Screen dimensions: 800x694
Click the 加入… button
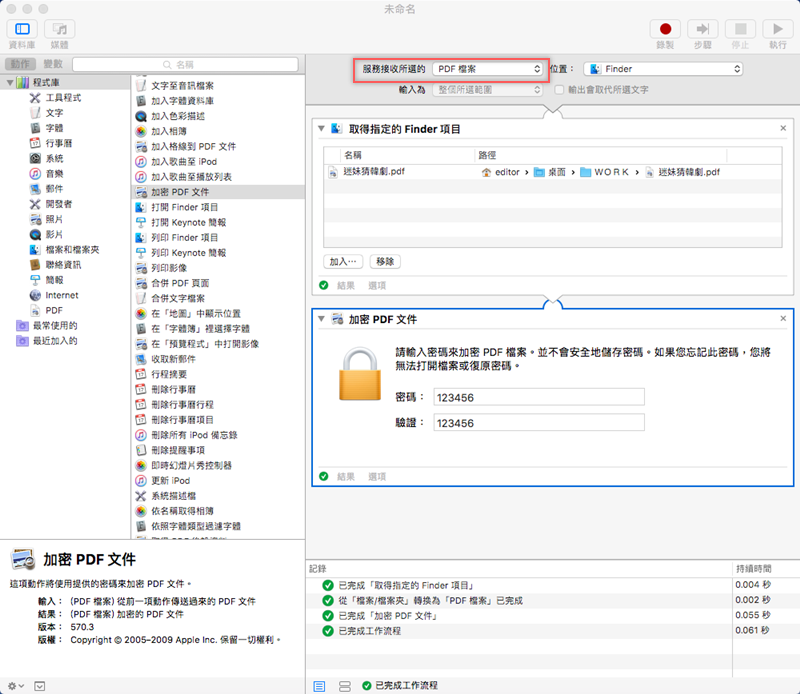tap(344, 261)
